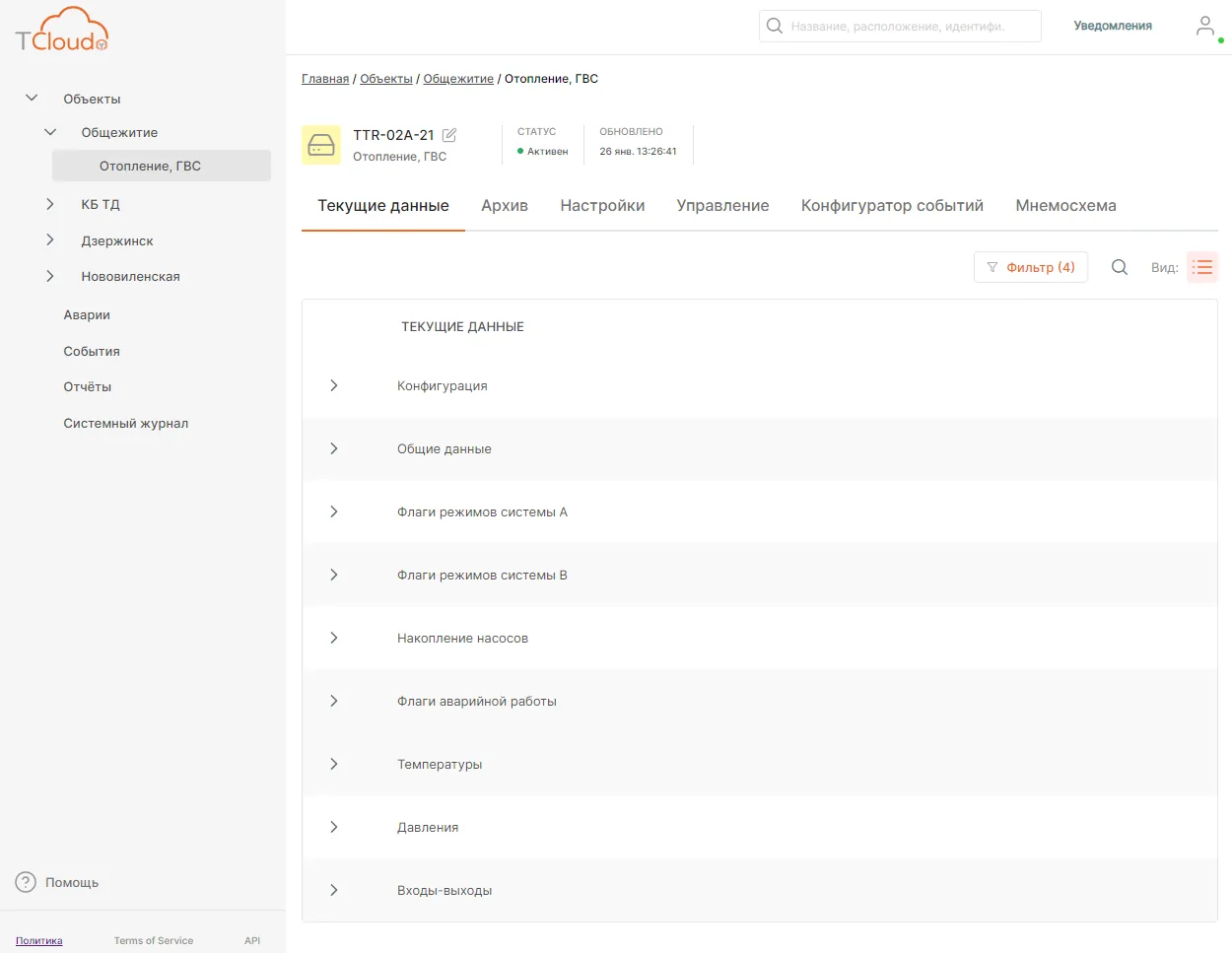
Task: Open Системный журнал in the sidebar
Action: coord(126,423)
